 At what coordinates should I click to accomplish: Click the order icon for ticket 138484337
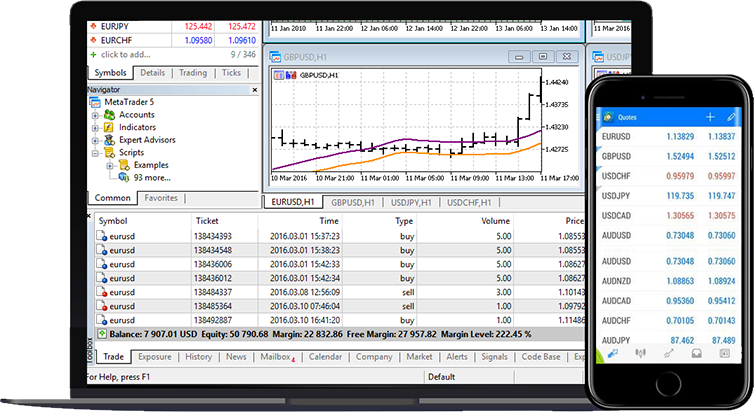[101, 292]
